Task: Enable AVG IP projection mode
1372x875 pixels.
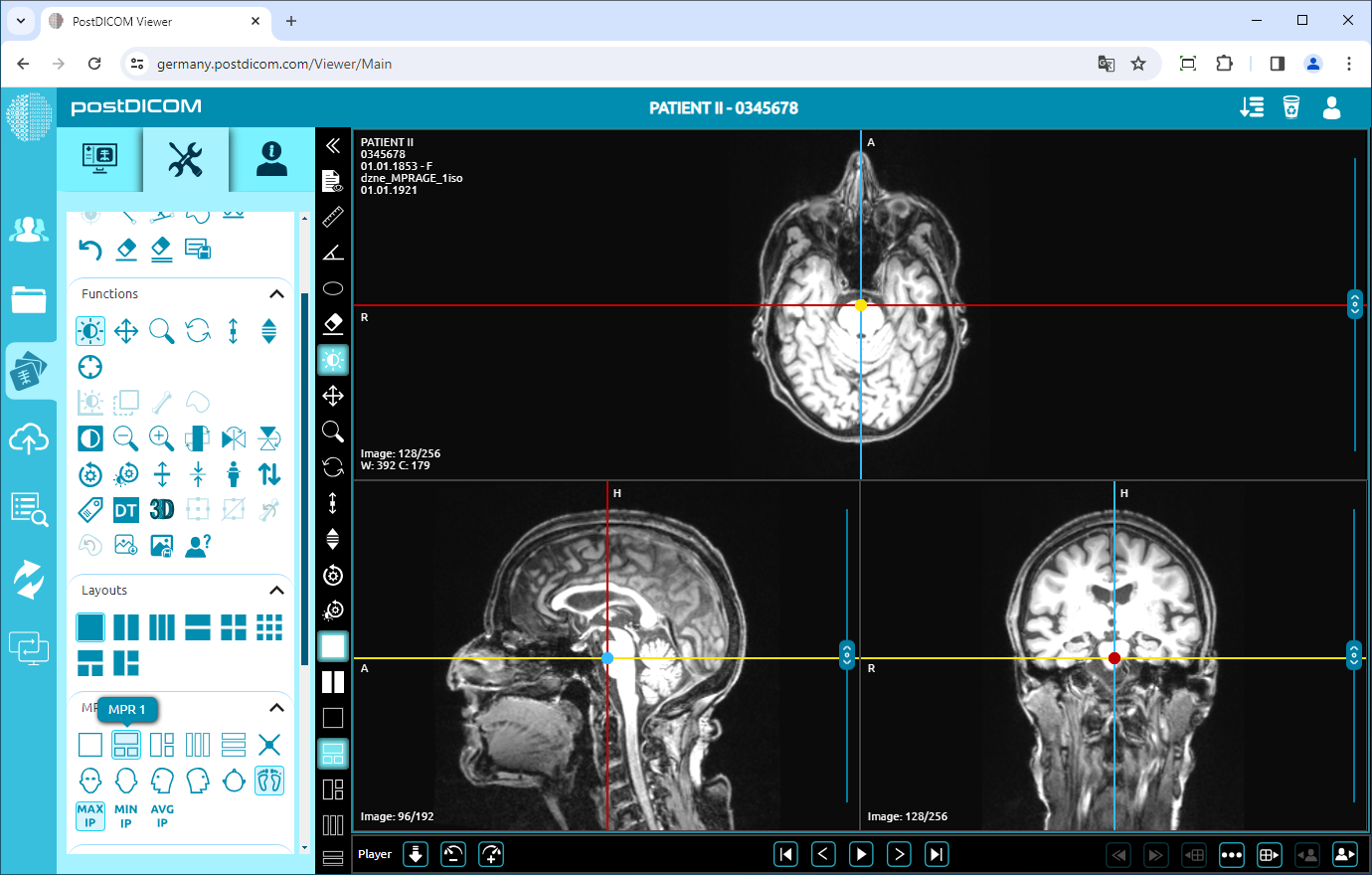Action: coord(162,816)
